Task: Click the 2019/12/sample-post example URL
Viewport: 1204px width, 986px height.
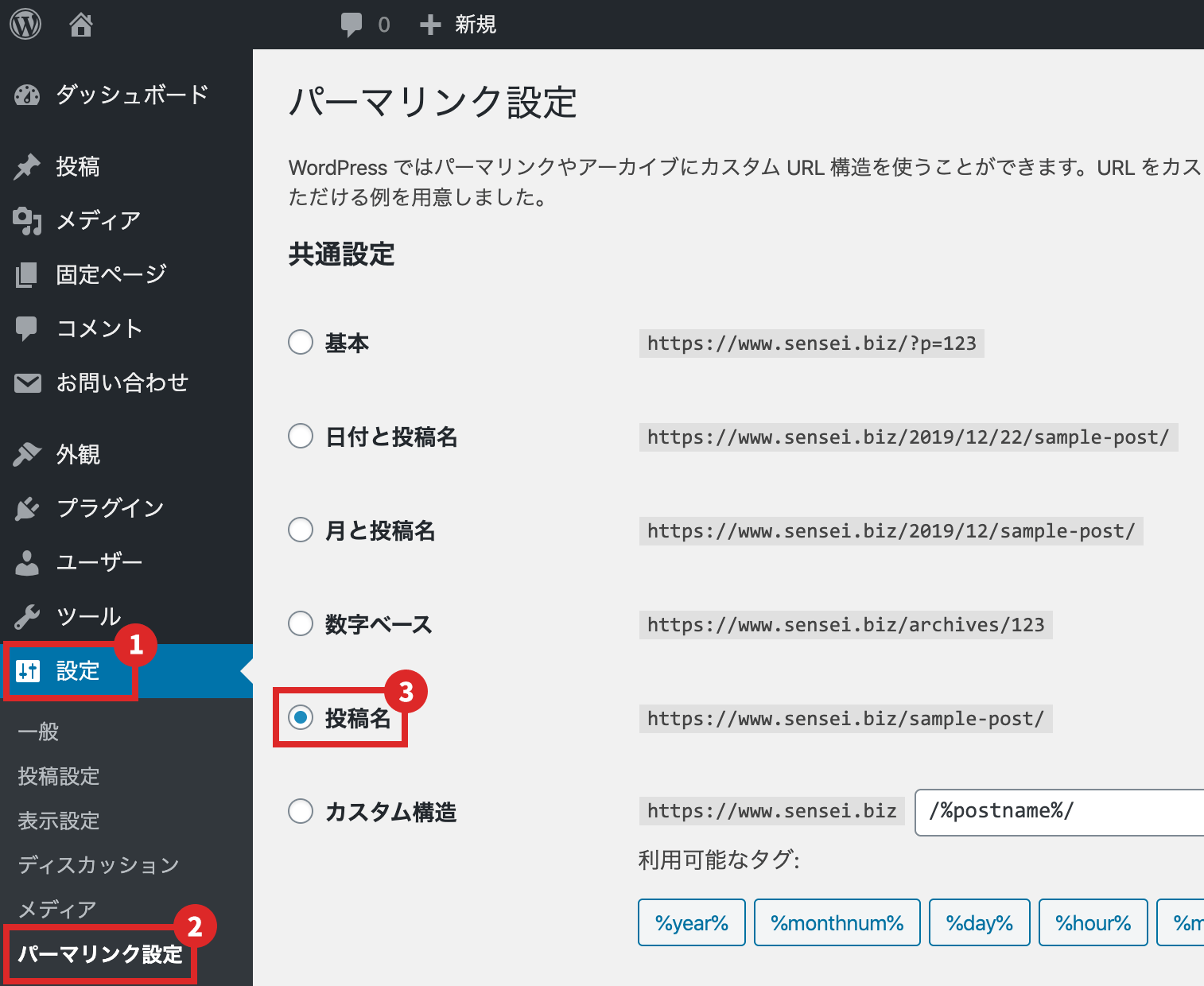Action: 891,531
